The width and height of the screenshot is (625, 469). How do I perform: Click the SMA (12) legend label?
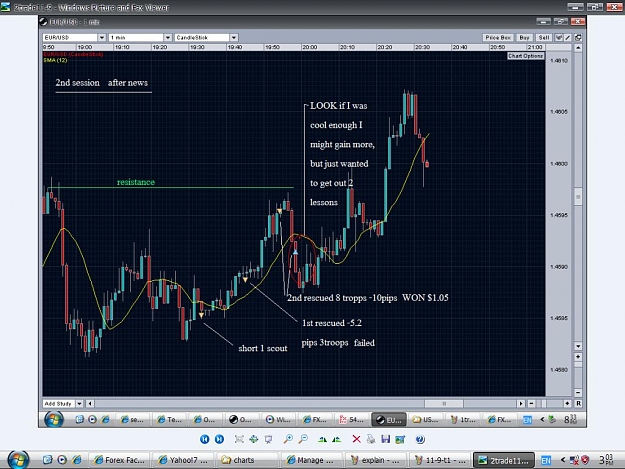(56, 60)
